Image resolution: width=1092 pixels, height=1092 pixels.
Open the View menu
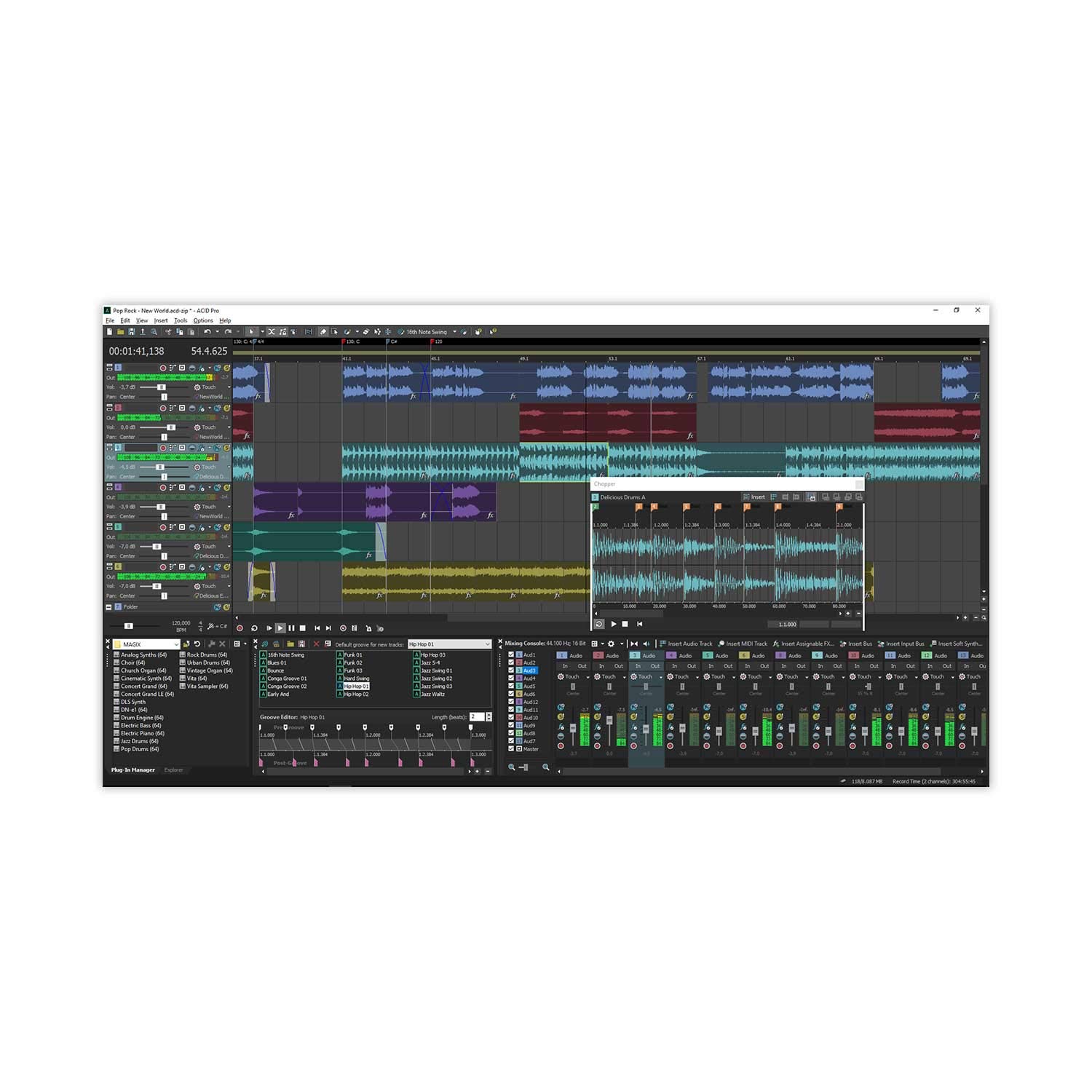142,320
